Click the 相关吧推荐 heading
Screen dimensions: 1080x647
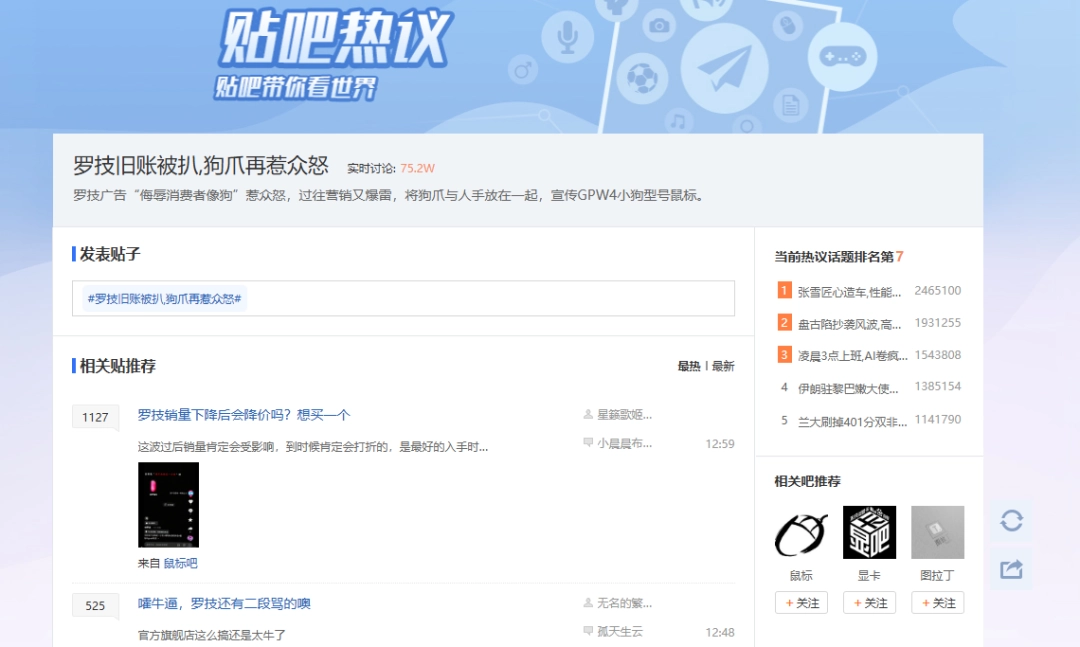pos(807,482)
